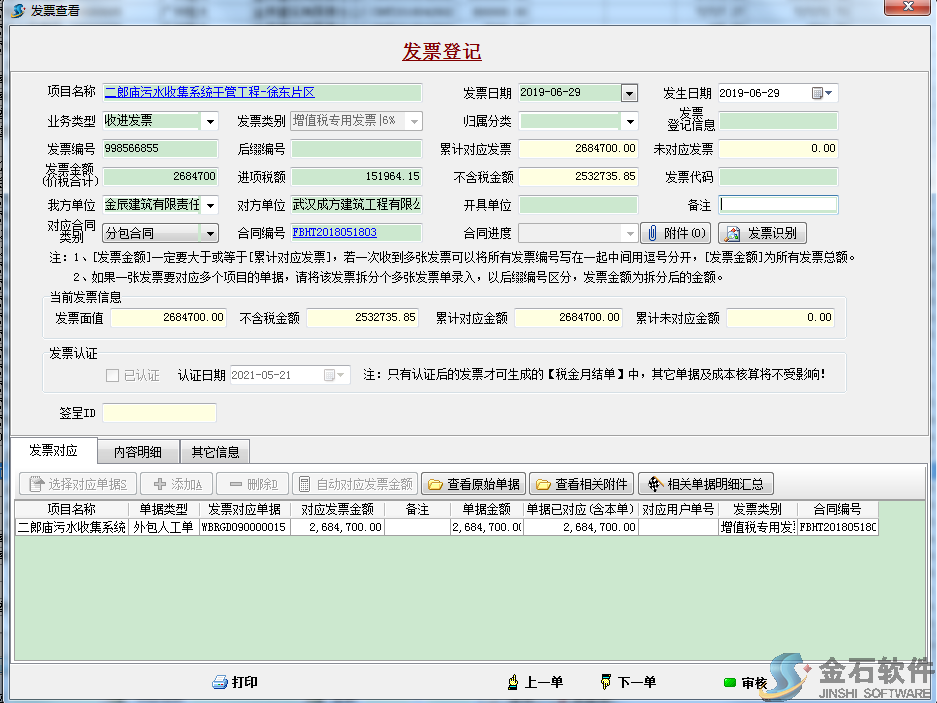
Task: Click the 打印 printer icon
Action: [x=221, y=682]
